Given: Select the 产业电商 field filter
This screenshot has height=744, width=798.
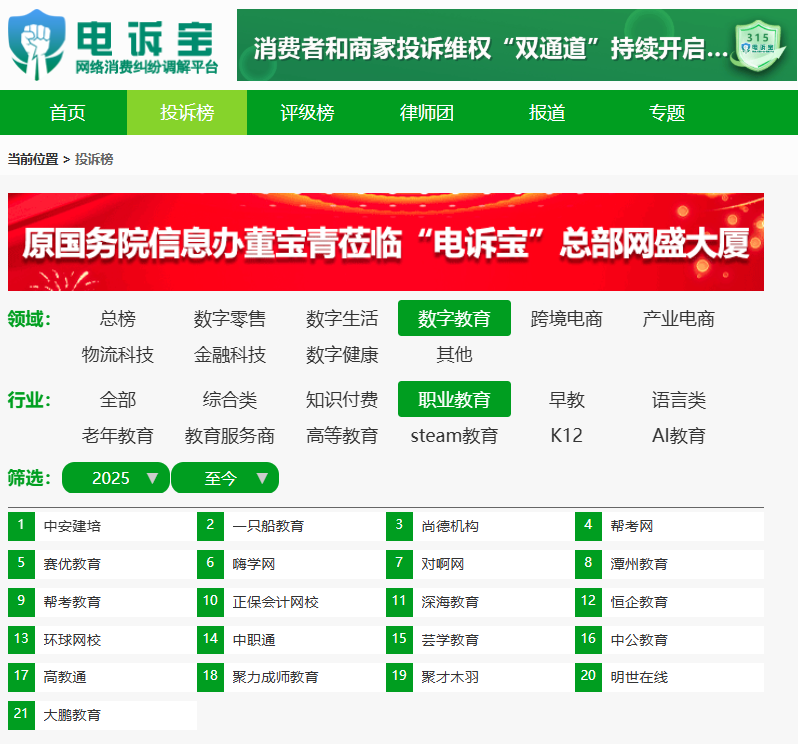Looking at the screenshot, I should tap(678, 319).
